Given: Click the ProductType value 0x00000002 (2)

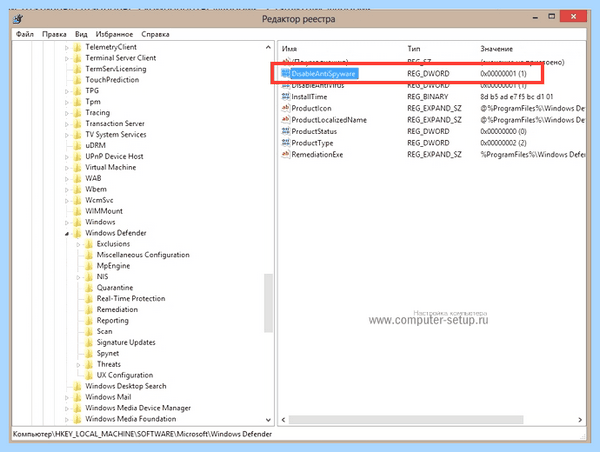Looking at the screenshot, I should tap(503, 143).
